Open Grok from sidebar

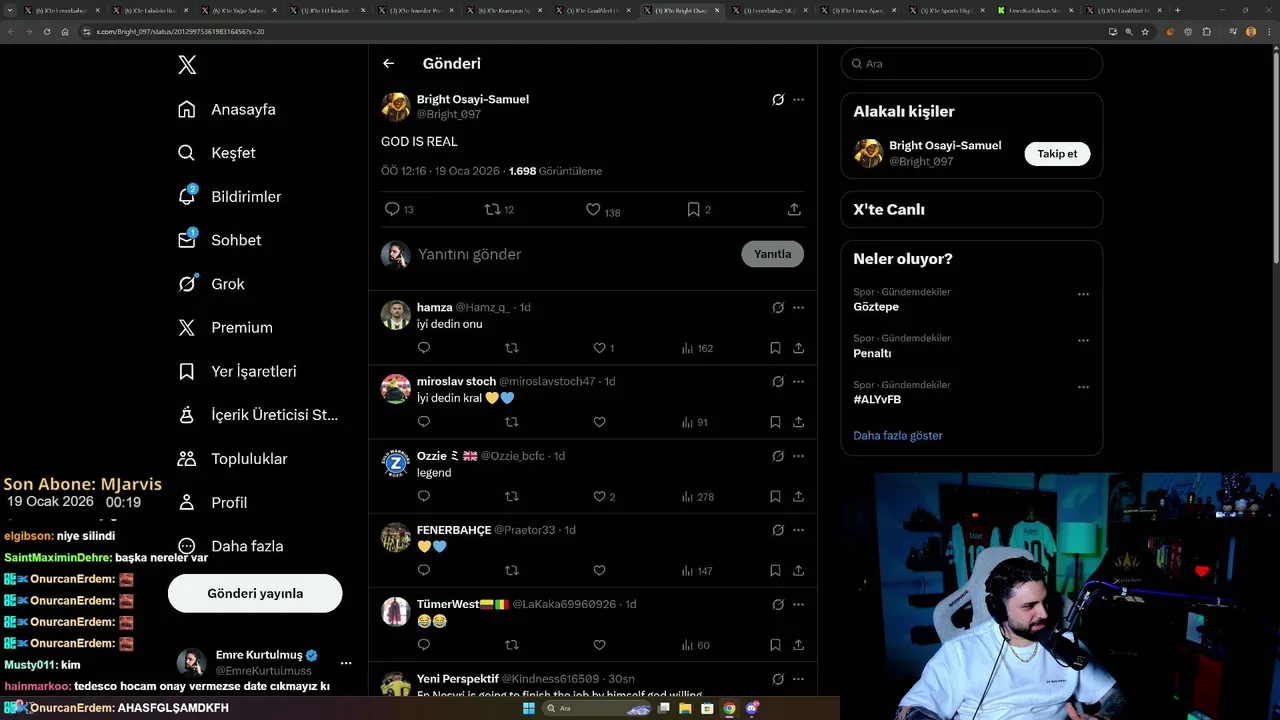point(211,284)
